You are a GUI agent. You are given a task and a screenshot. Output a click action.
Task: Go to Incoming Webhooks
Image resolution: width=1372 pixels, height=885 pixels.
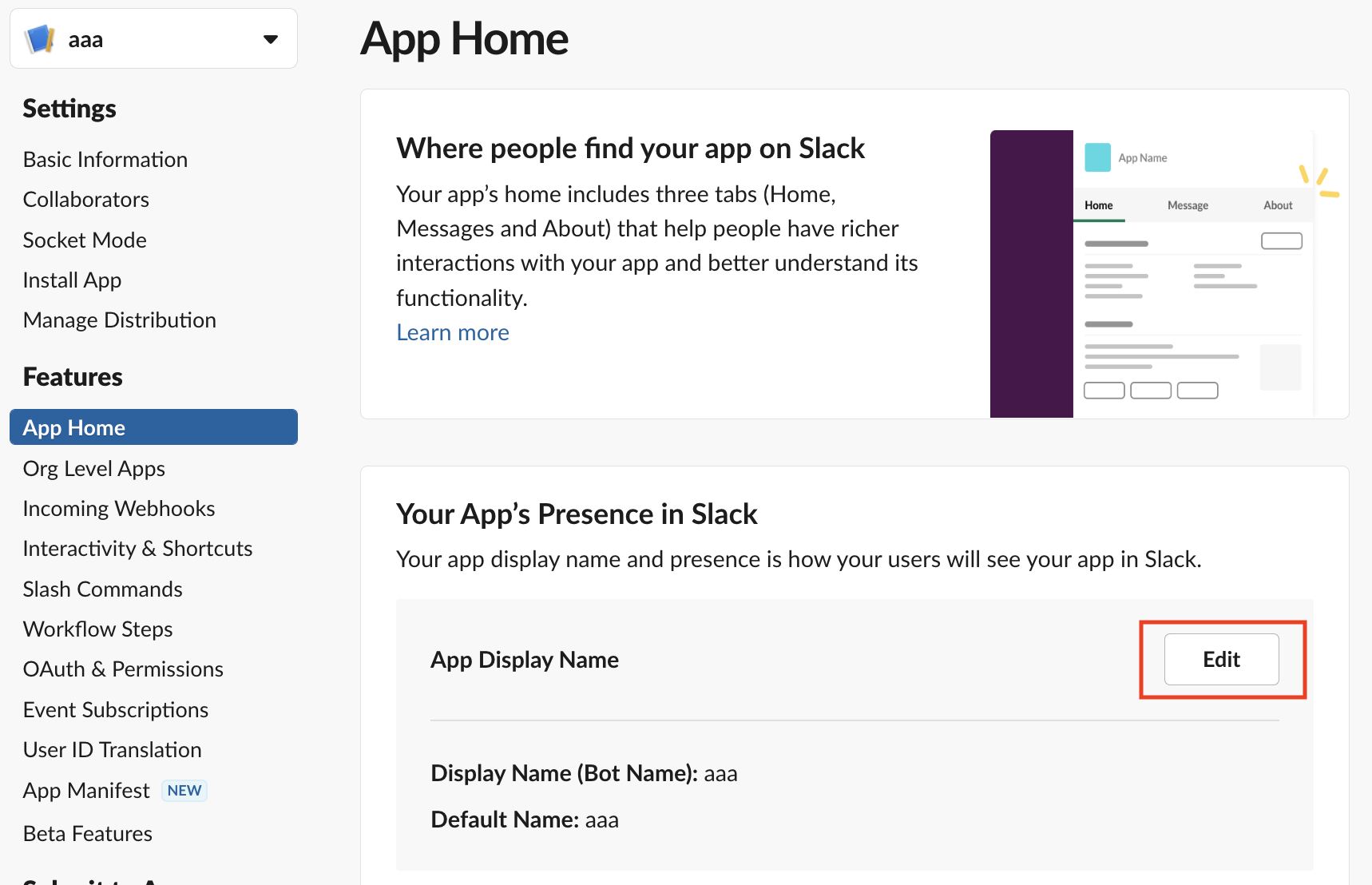[118, 509]
